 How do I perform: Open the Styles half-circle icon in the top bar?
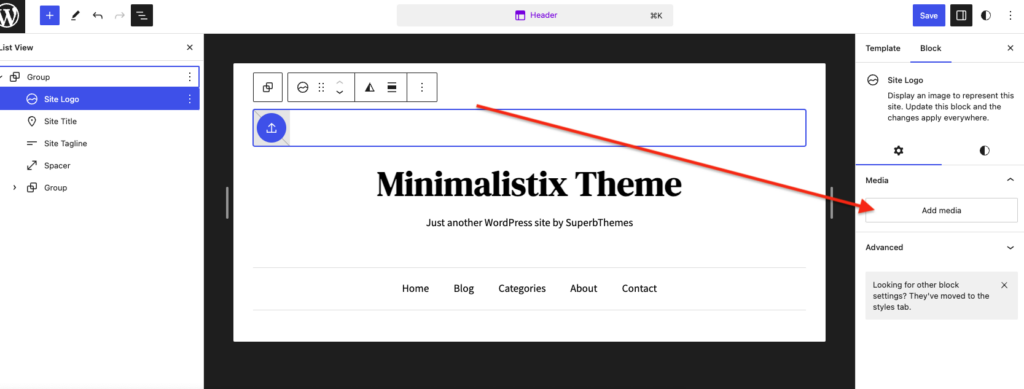pyautogui.click(x=986, y=16)
